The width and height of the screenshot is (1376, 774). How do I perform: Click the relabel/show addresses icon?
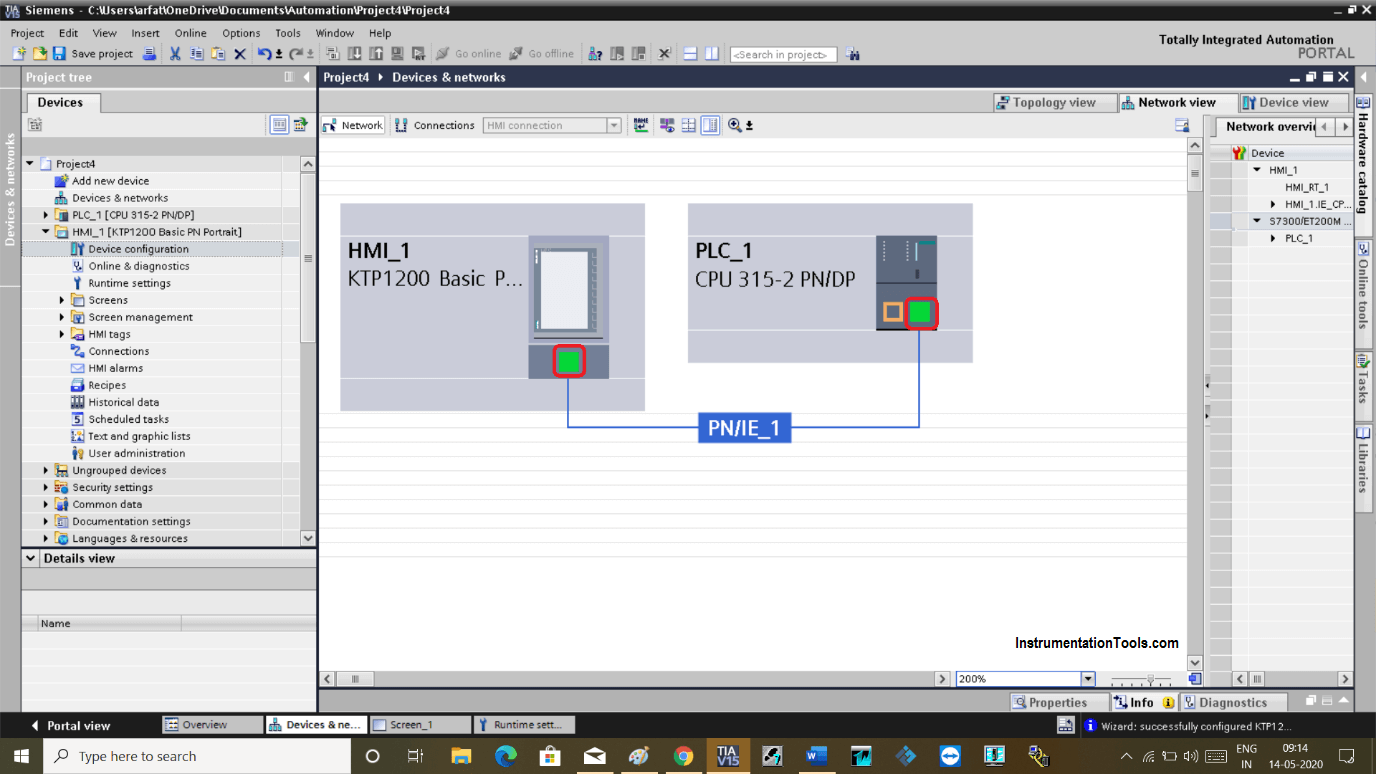click(641, 125)
